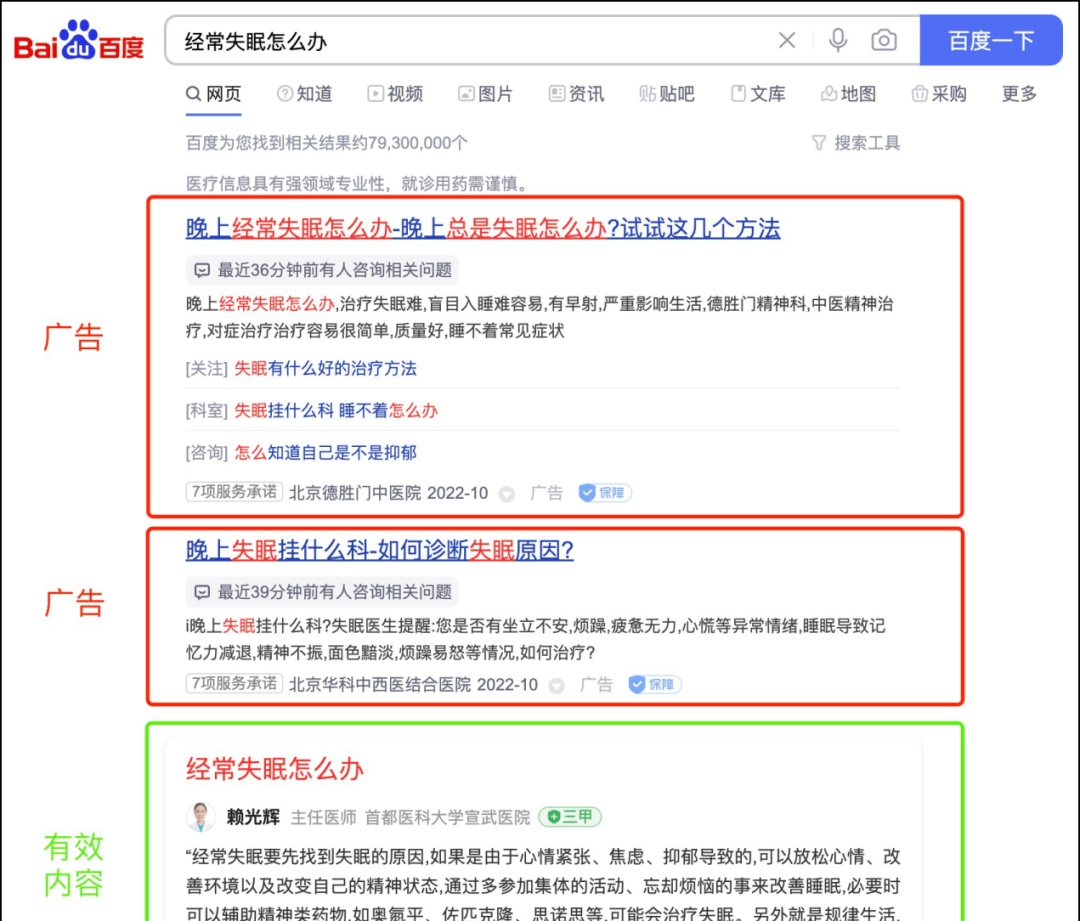Click 7项服务承诺 tag for 北京华科中西医结合医院
The height and width of the screenshot is (921, 1080).
pyautogui.click(x=234, y=683)
